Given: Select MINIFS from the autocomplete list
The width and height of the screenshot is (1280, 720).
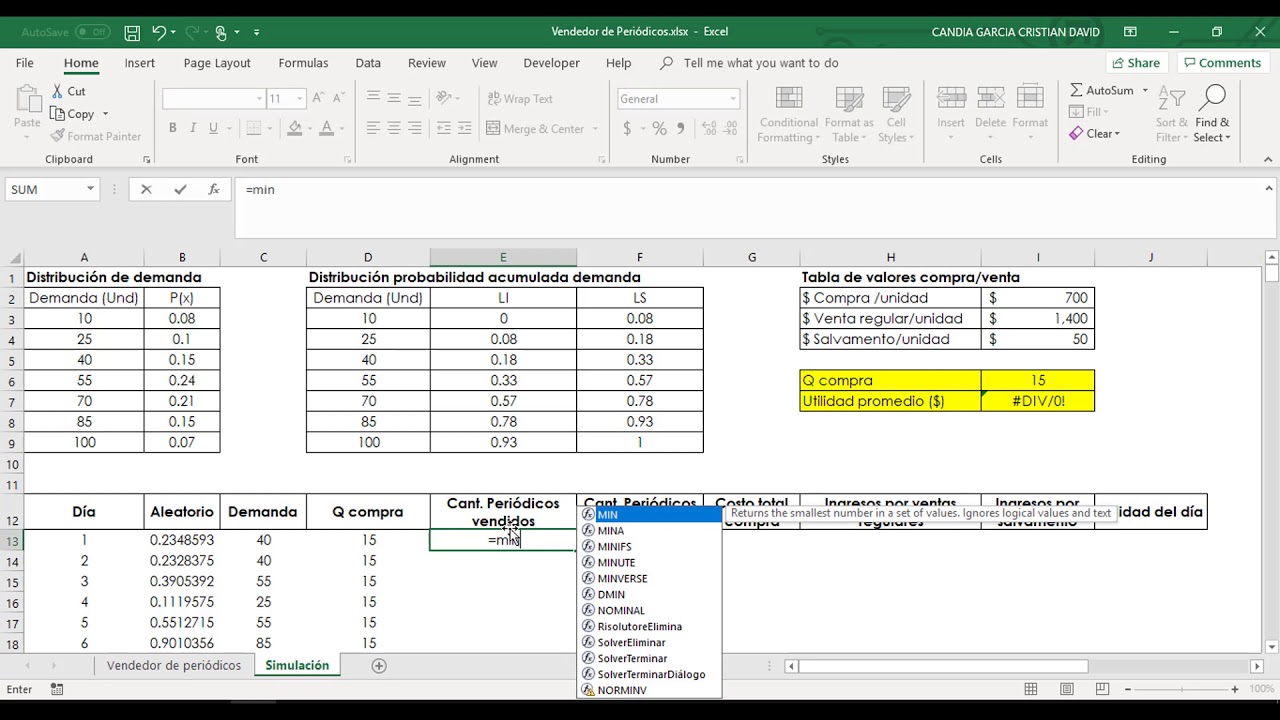Looking at the screenshot, I should 614,547.
